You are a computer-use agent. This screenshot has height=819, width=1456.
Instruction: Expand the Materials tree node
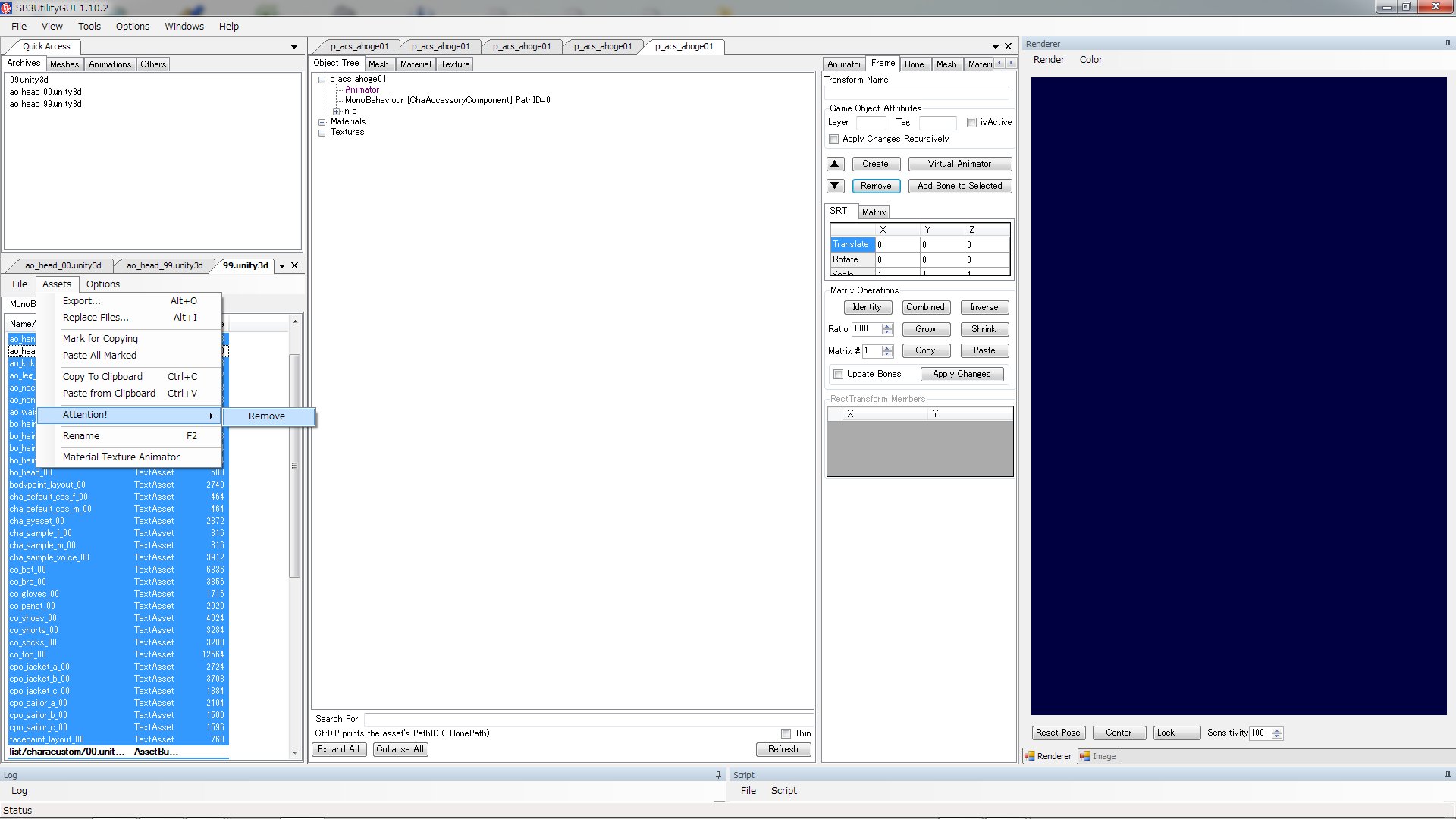[x=322, y=122]
